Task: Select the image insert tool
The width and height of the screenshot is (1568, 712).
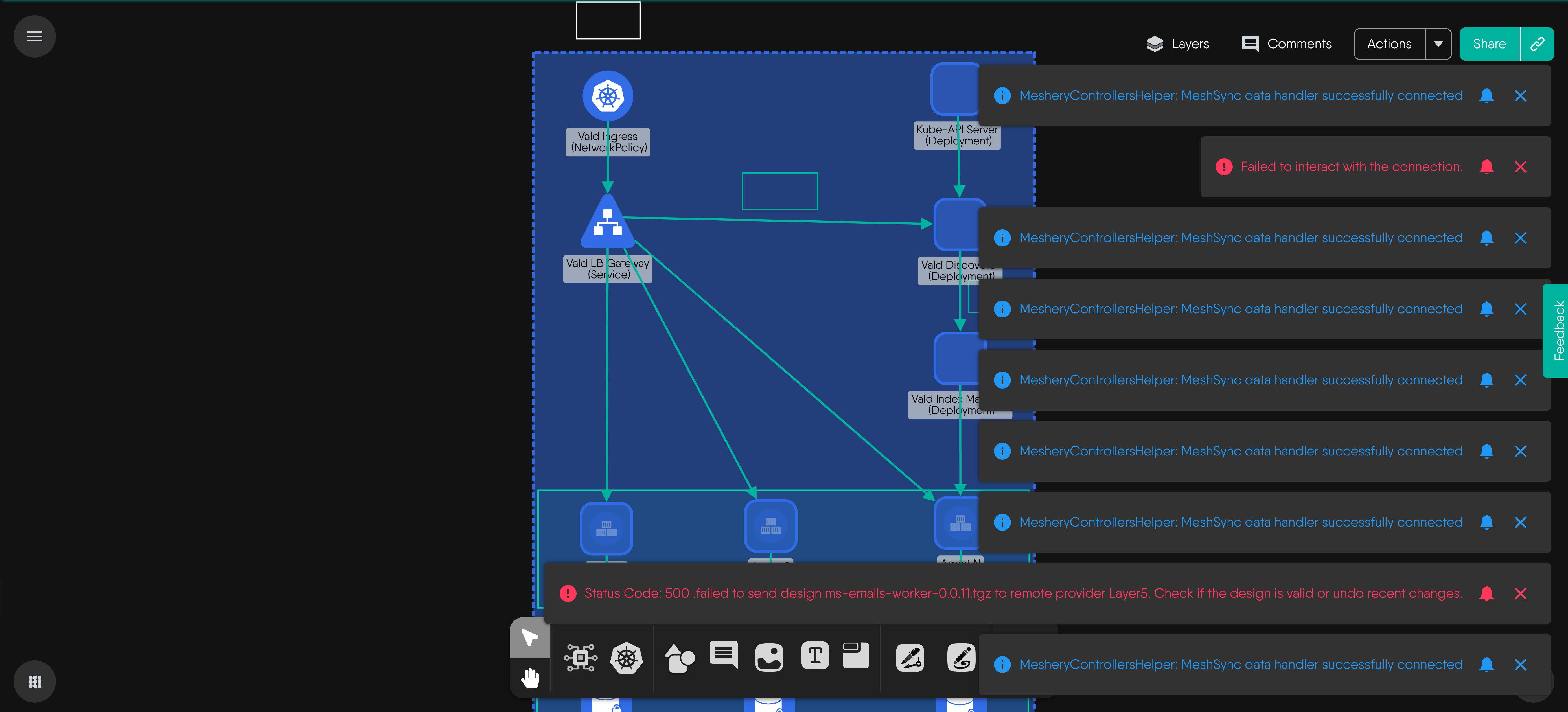Action: (x=769, y=658)
